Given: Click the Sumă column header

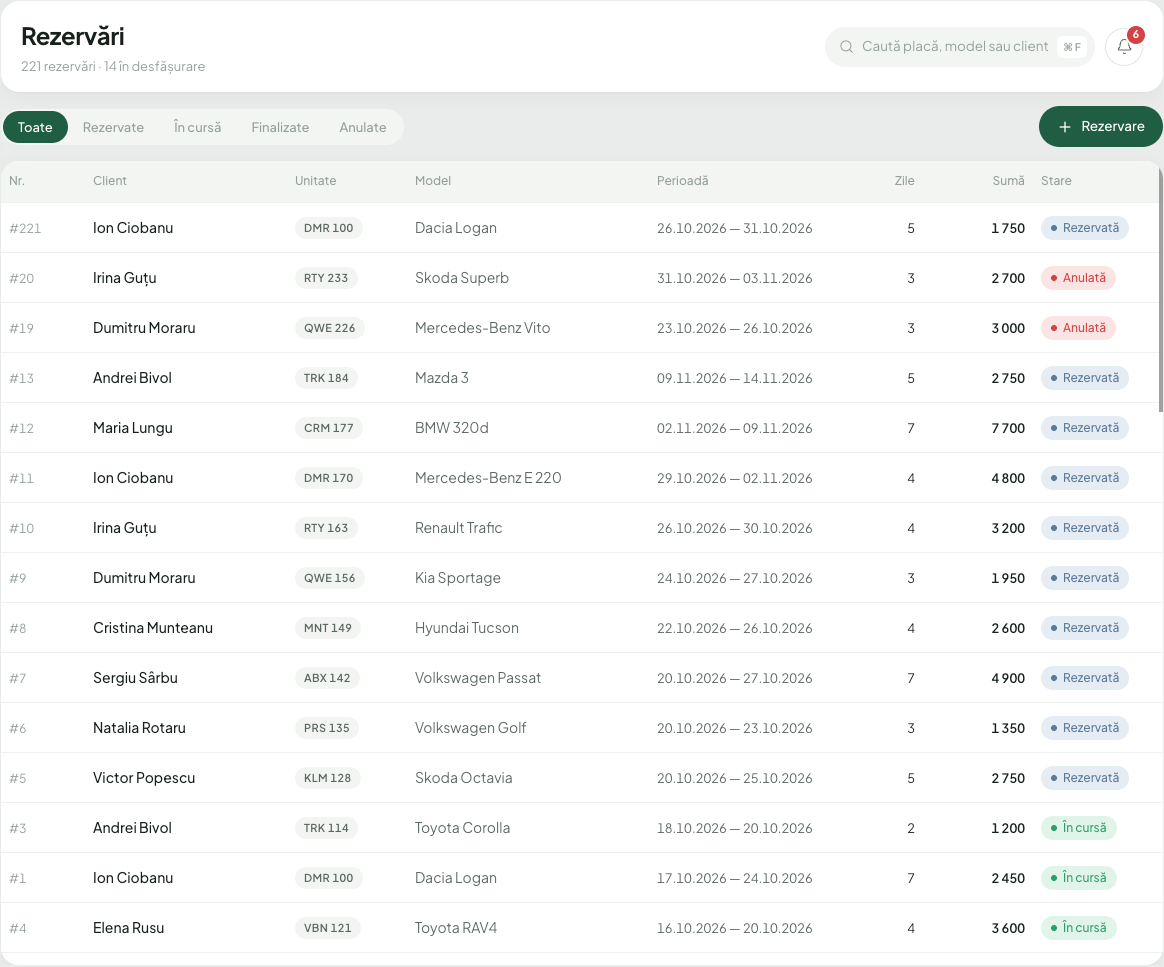Looking at the screenshot, I should pyautogui.click(x=1008, y=180).
